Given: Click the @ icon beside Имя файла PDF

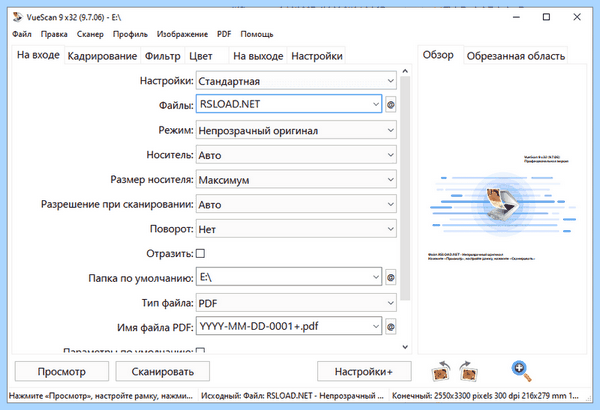Looking at the screenshot, I should [390, 327].
